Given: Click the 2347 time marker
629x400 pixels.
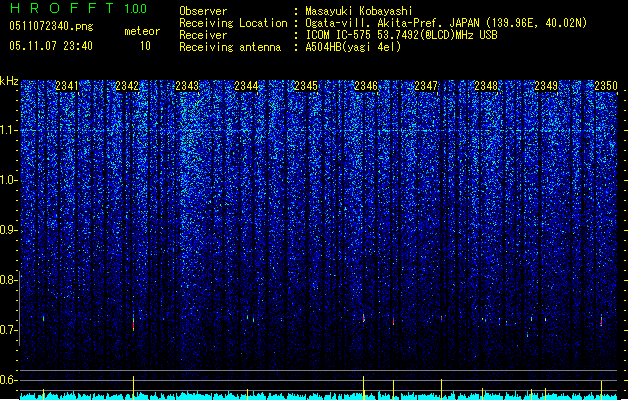Looking at the screenshot, I should [426, 86].
